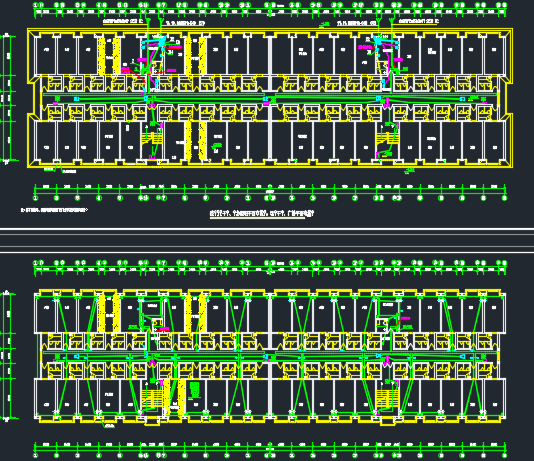Select the yellow staircase in lower plan's left stairwell

click(152, 398)
